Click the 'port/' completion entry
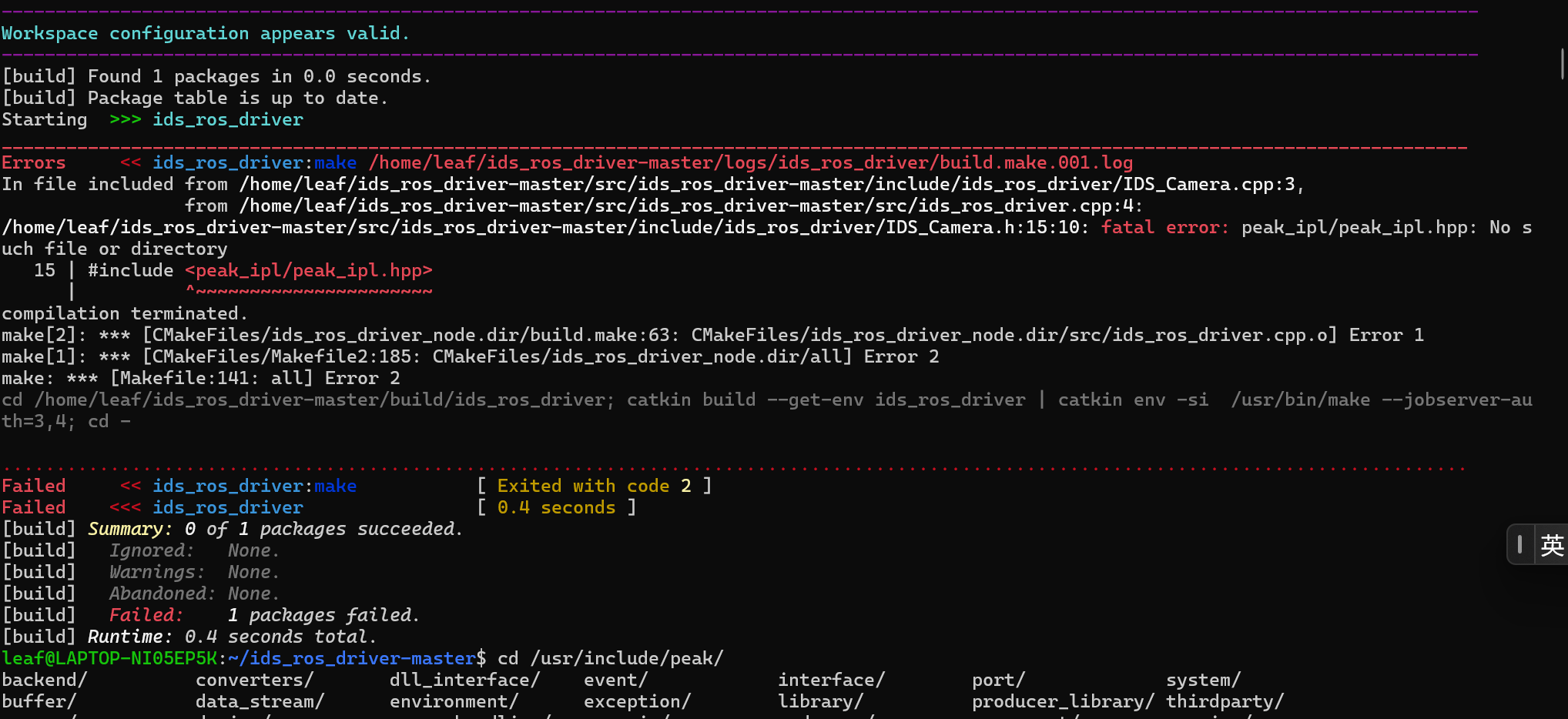 click(x=999, y=681)
